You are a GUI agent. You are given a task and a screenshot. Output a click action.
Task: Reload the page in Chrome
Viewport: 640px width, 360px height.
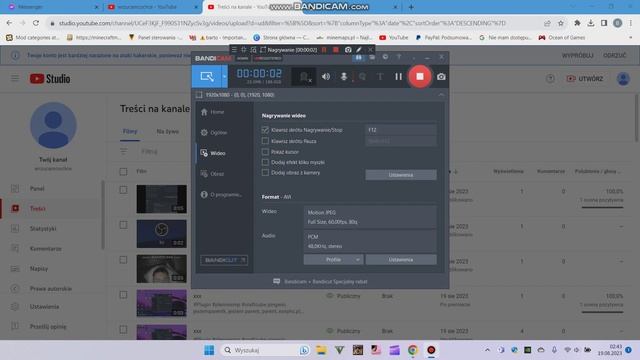(36, 23)
